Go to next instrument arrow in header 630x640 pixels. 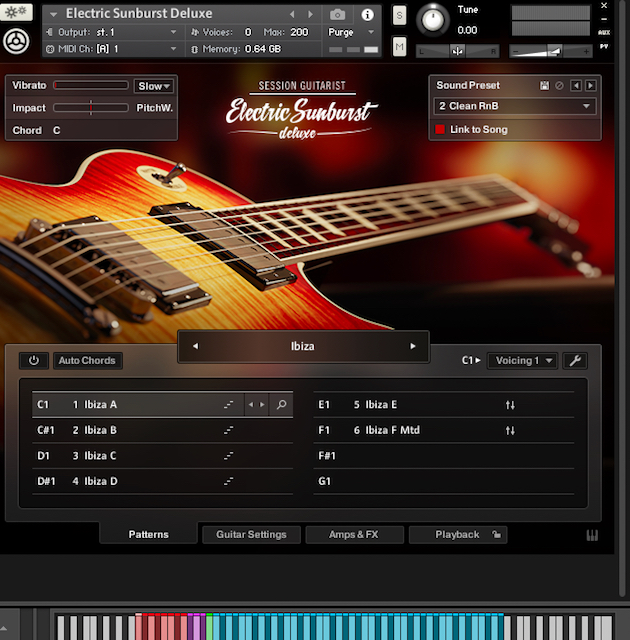tap(311, 14)
